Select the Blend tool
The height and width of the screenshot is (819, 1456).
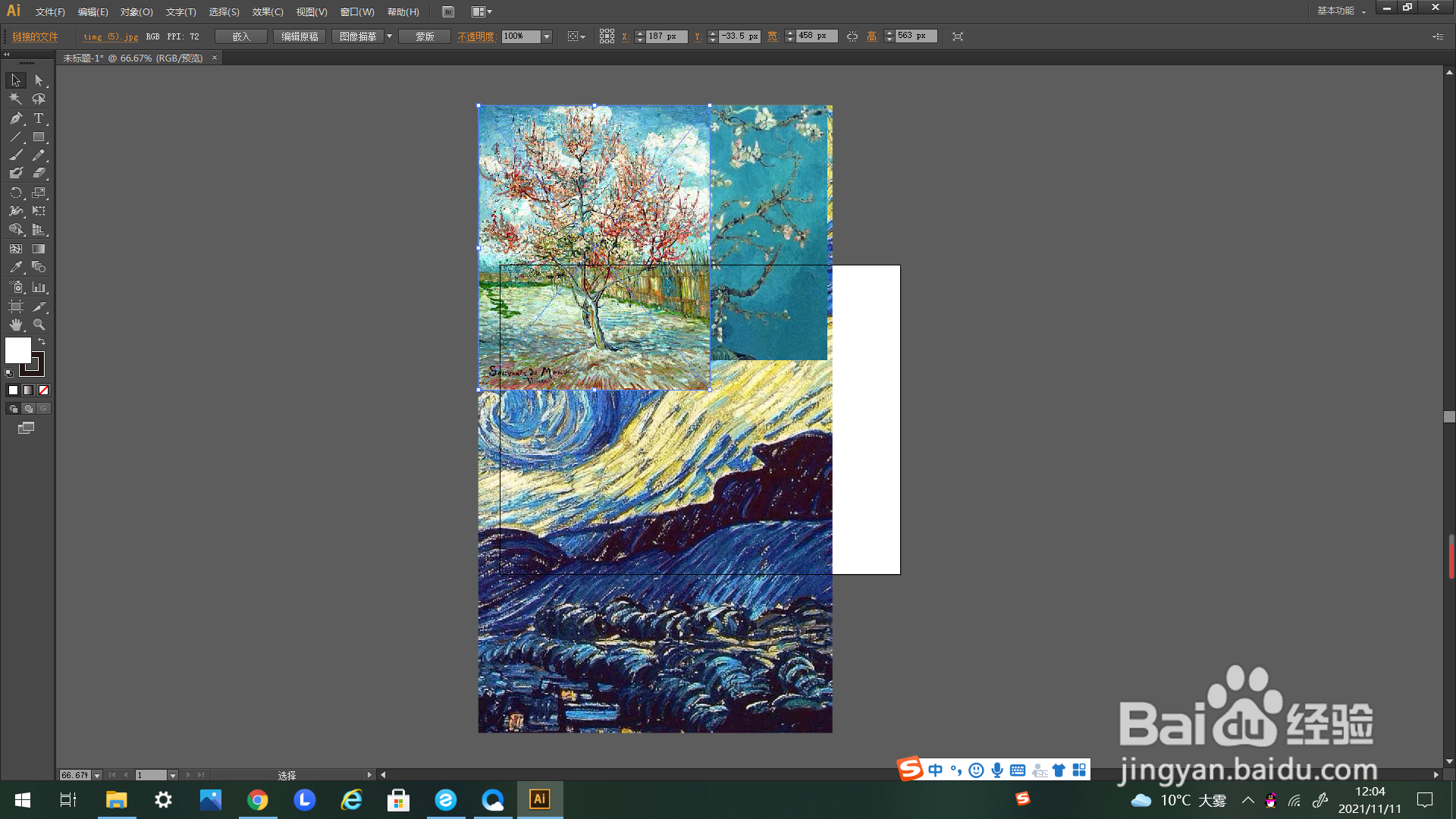(x=39, y=267)
